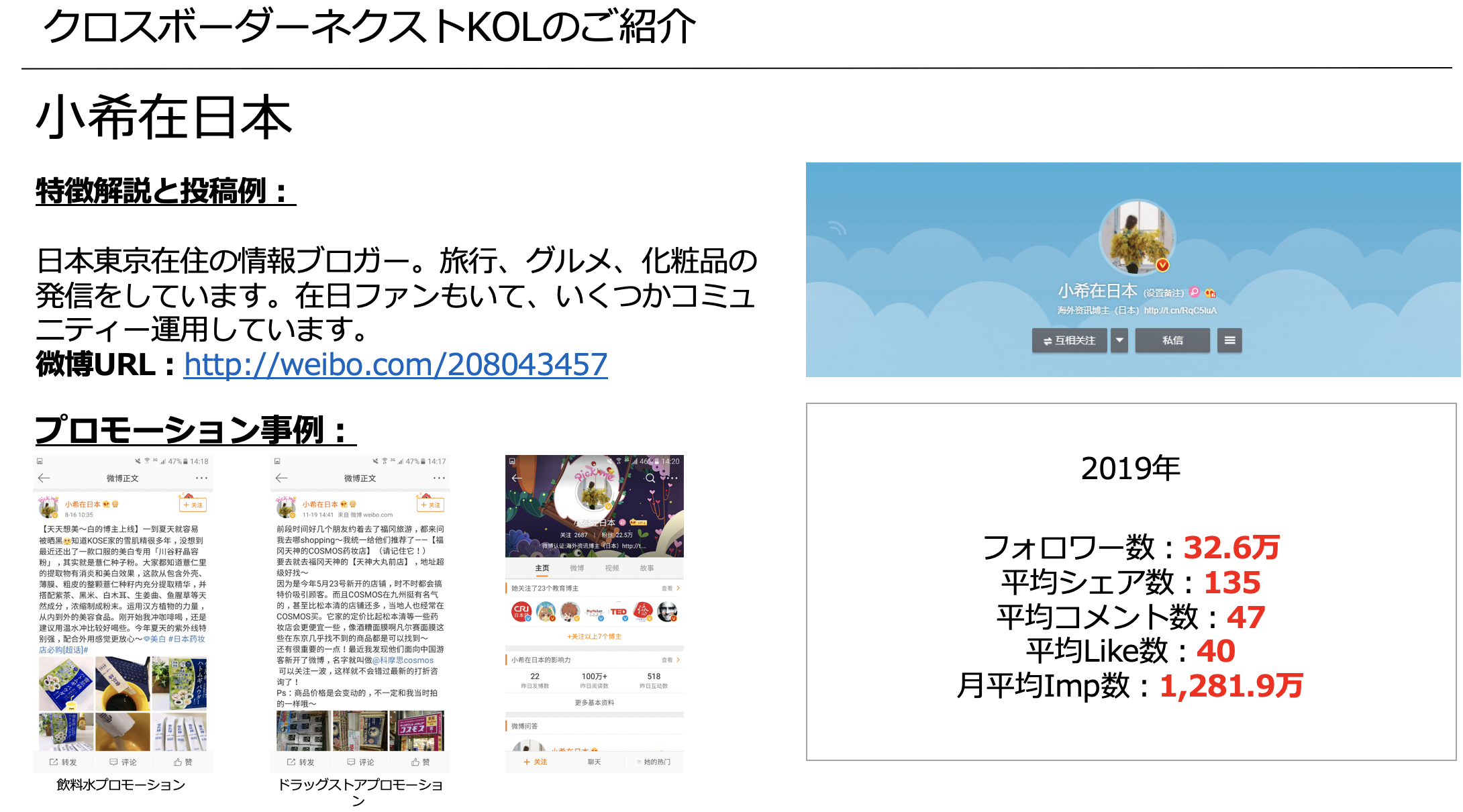Click 赞 like icon under first post

tap(183, 762)
